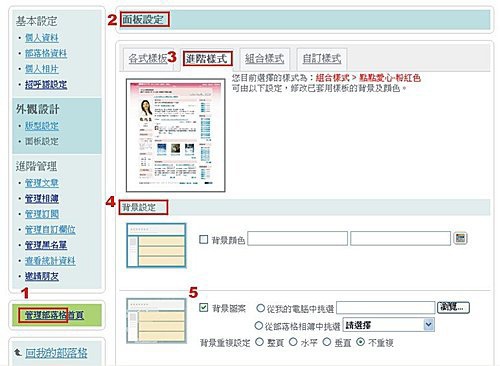Open the 部落格資料 link
The image size is (500, 366).
pyautogui.click(x=46, y=53)
